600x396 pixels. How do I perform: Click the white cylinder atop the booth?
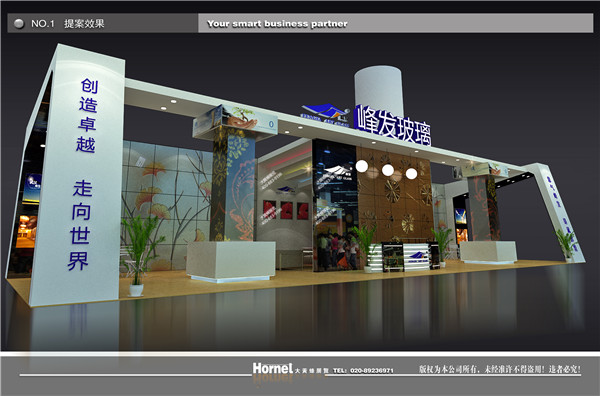[x=378, y=90]
